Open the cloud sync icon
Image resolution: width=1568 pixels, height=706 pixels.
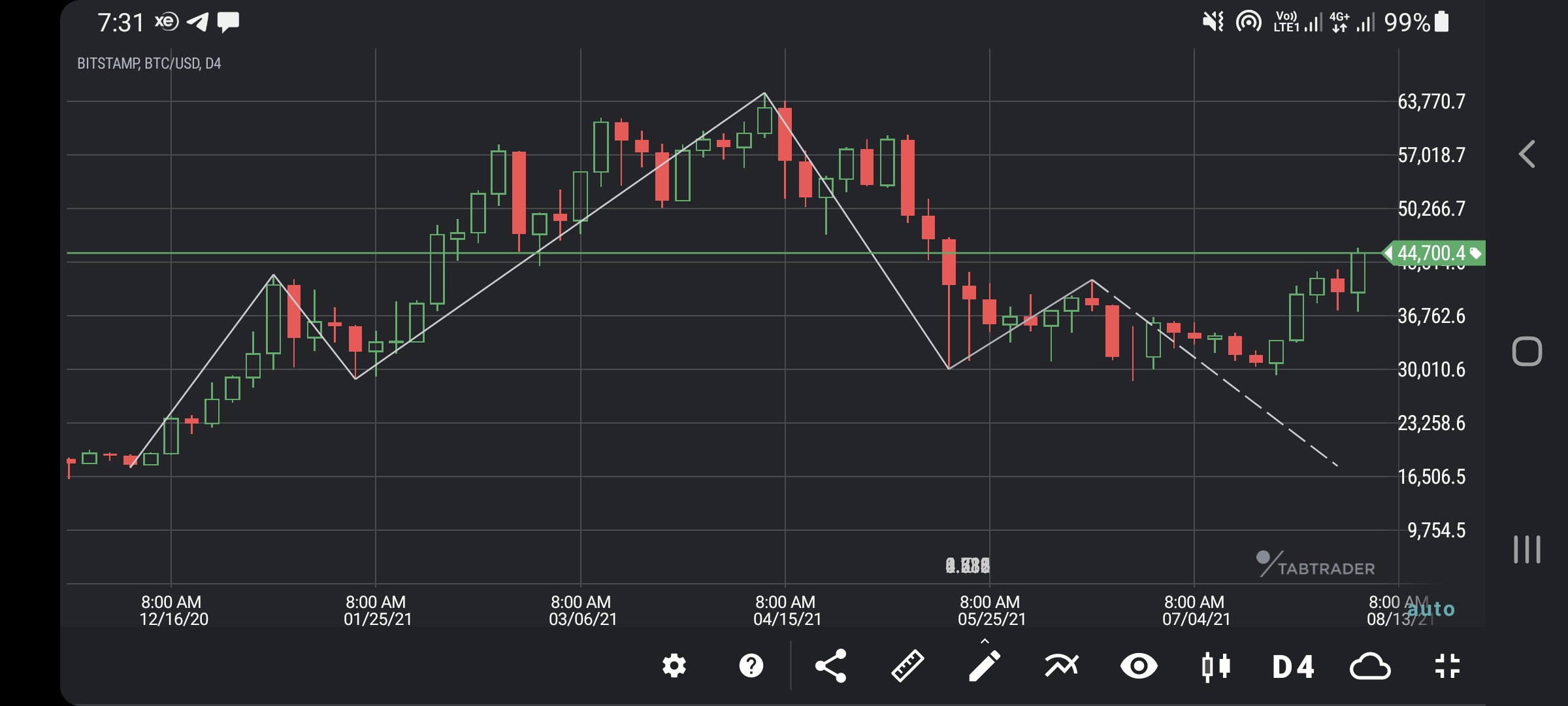tap(1370, 667)
